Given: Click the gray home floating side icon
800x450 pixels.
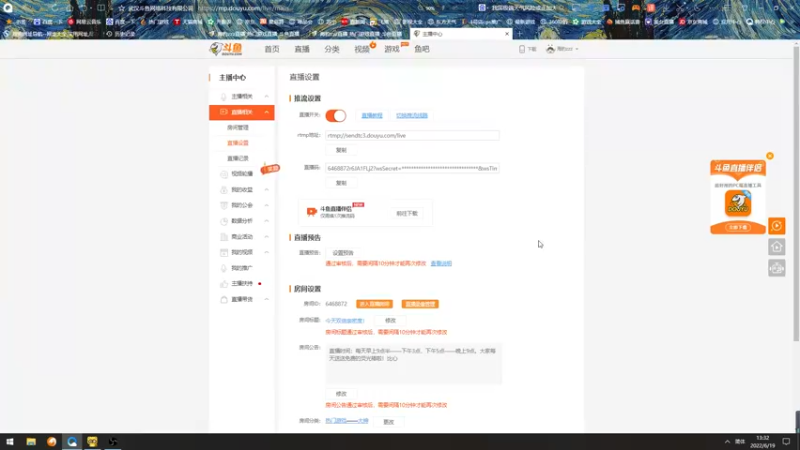Looking at the screenshot, I should (x=777, y=247).
